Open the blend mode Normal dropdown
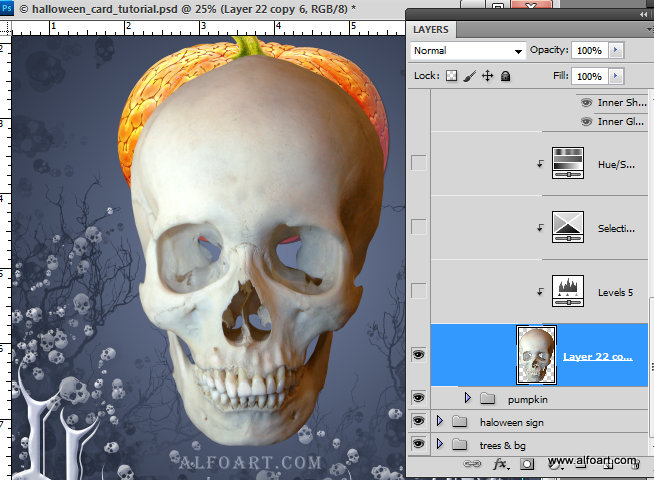Screen dimensions: 654x480 [467, 50]
